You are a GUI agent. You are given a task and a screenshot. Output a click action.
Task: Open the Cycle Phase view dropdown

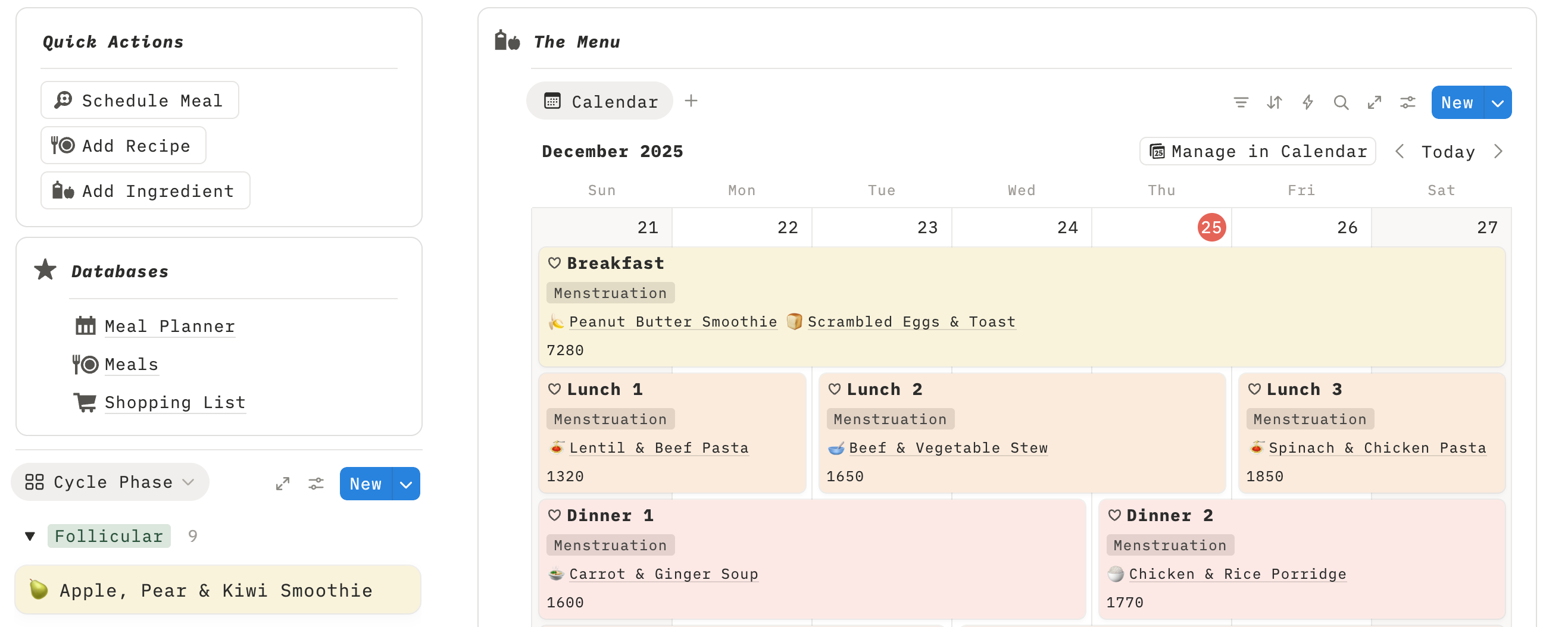point(188,482)
